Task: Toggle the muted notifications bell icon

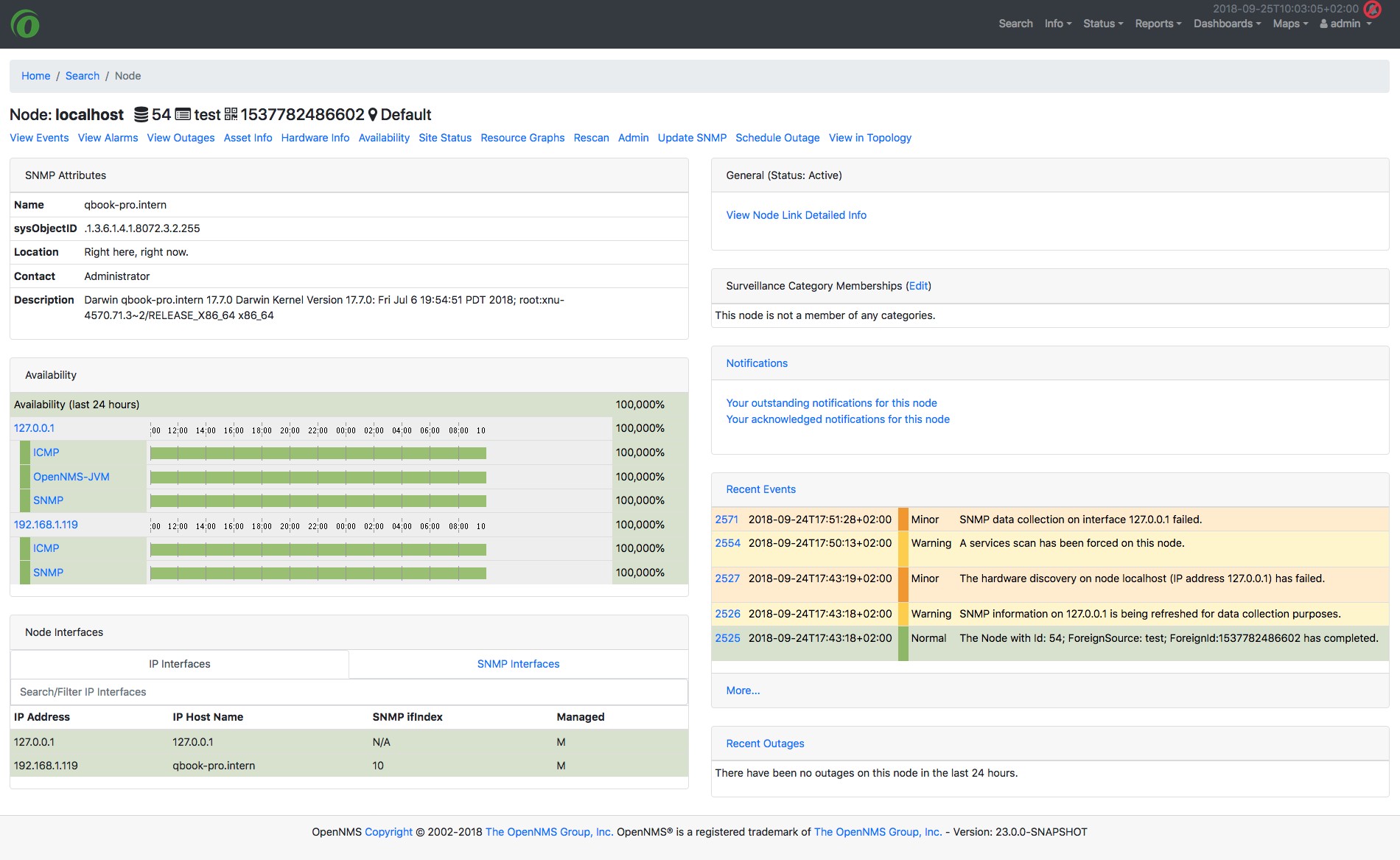Action: (x=1372, y=11)
